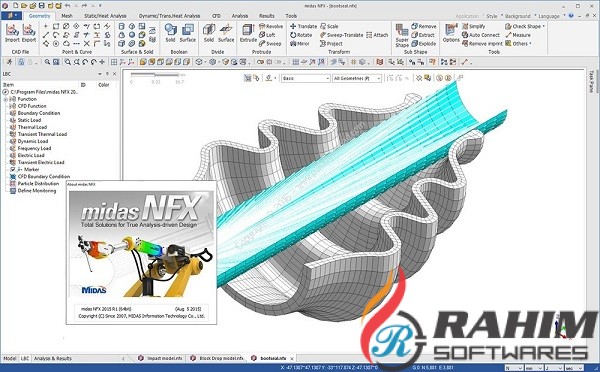The height and width of the screenshot is (372, 600).
Task: Click the Revolve protrude tool
Action: click(271, 26)
